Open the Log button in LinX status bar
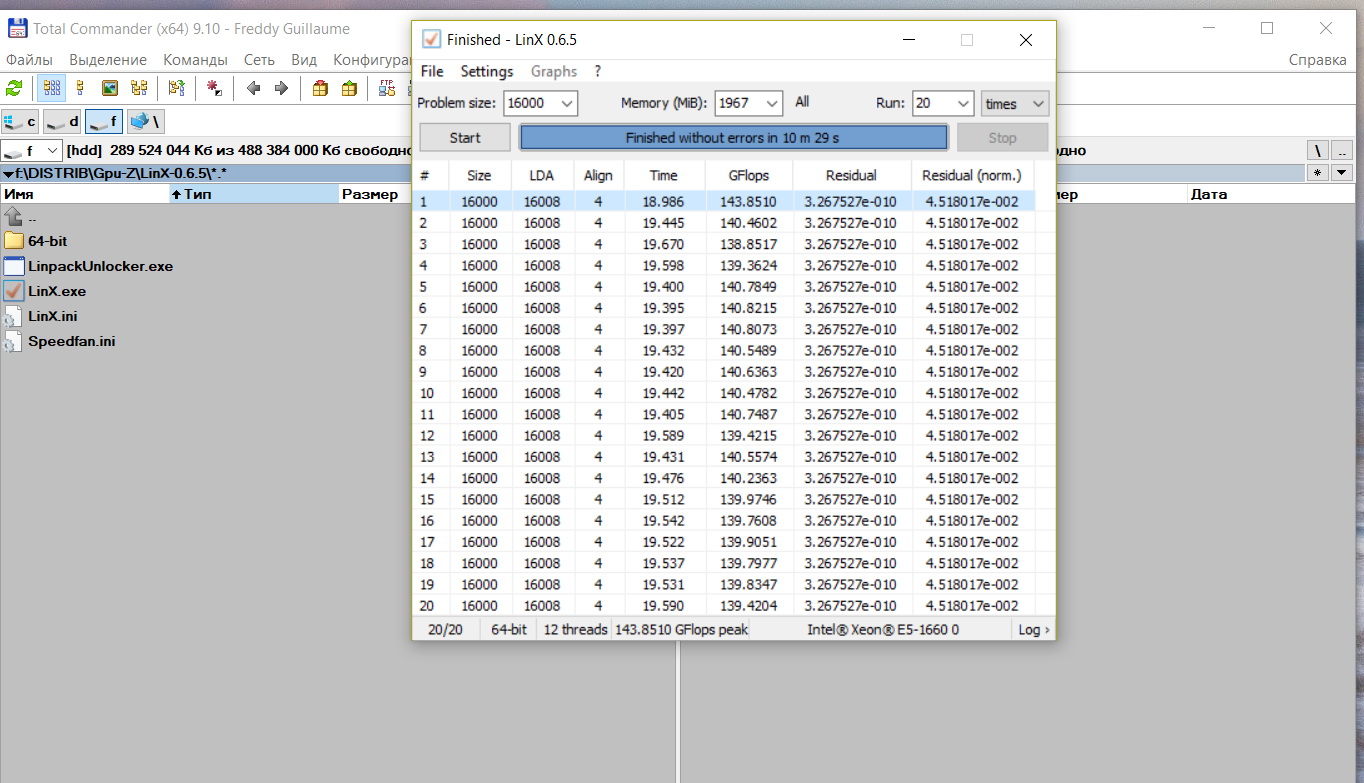Screen dimensions: 1364x783 click(x=1034, y=630)
